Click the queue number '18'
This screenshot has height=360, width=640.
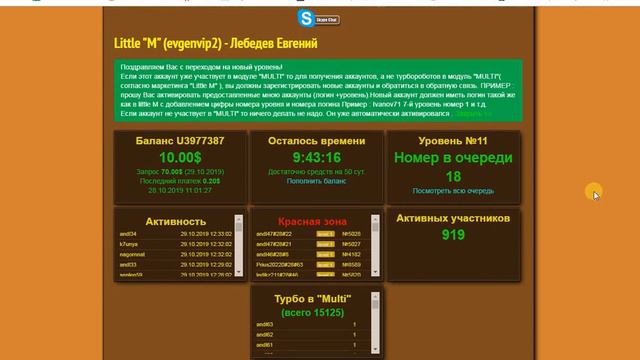[x=453, y=176]
